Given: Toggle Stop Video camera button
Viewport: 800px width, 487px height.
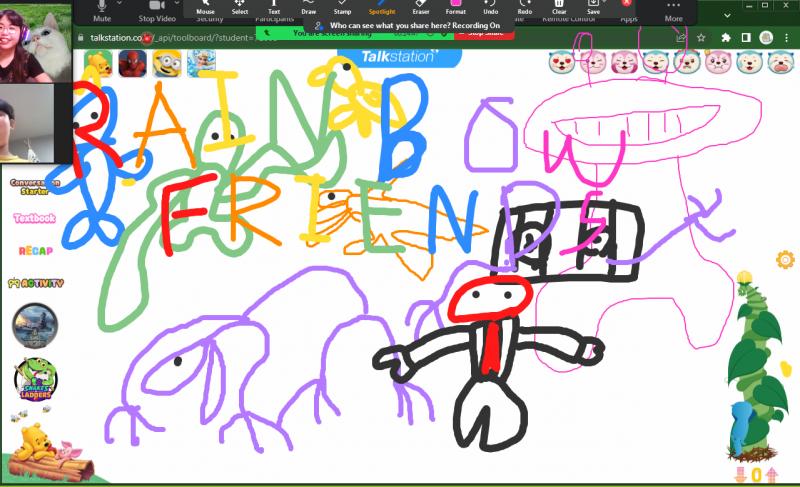Looking at the screenshot, I should pyautogui.click(x=155, y=10).
